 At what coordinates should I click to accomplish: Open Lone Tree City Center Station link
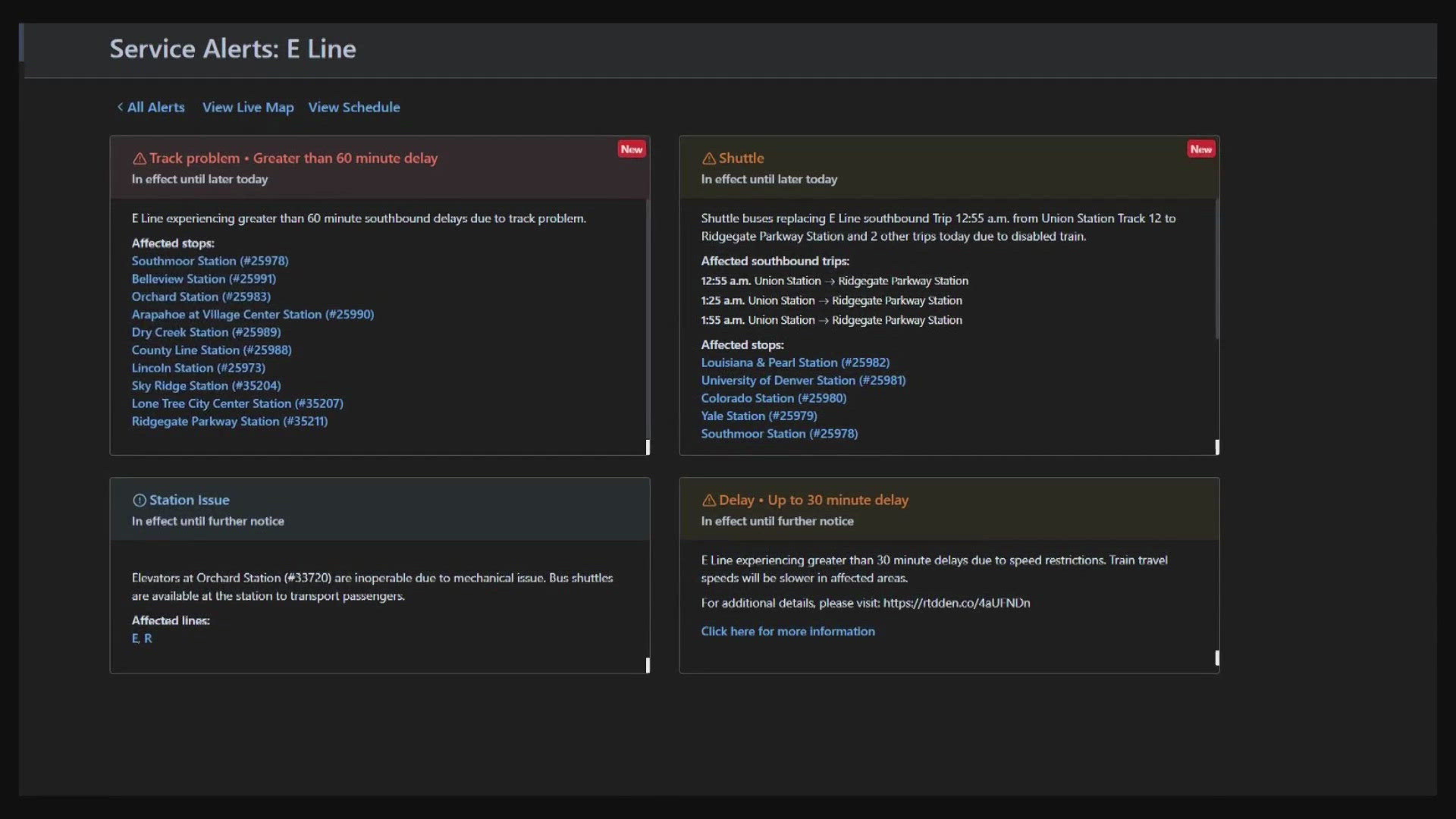coord(237,403)
